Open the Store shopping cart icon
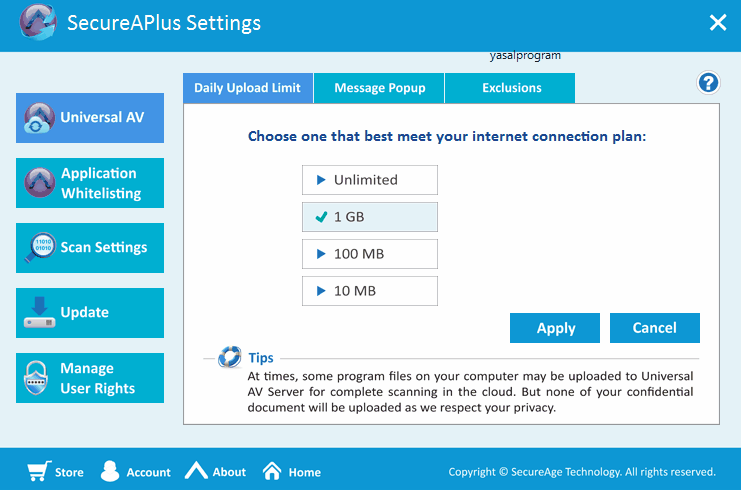The image size is (741, 490). tap(38, 471)
